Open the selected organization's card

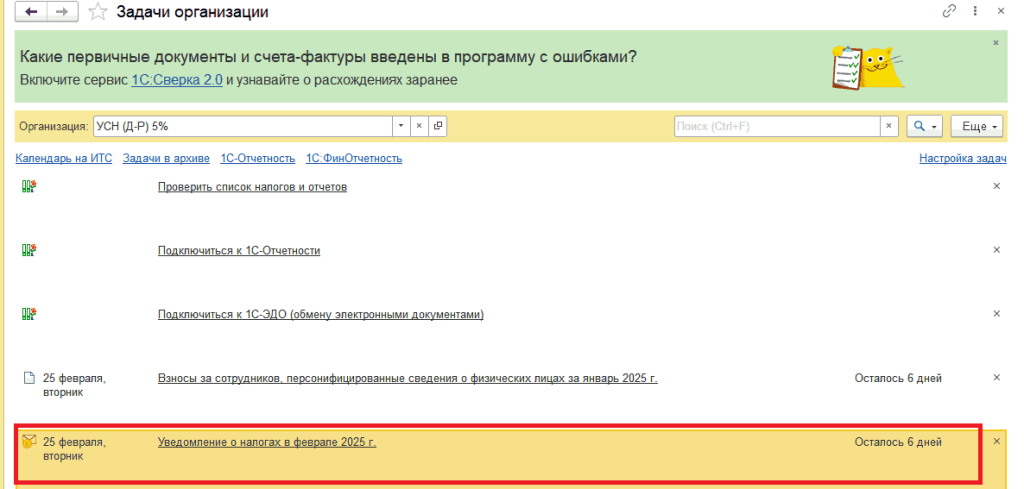[438, 126]
